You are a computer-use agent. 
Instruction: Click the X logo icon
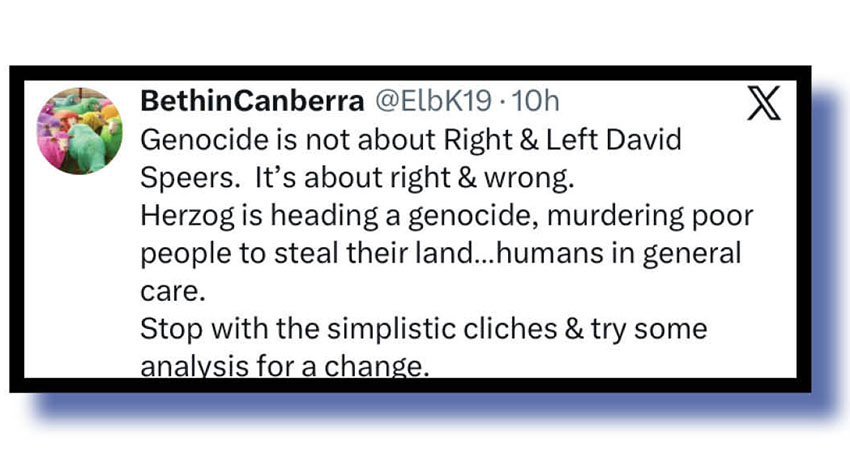(765, 102)
